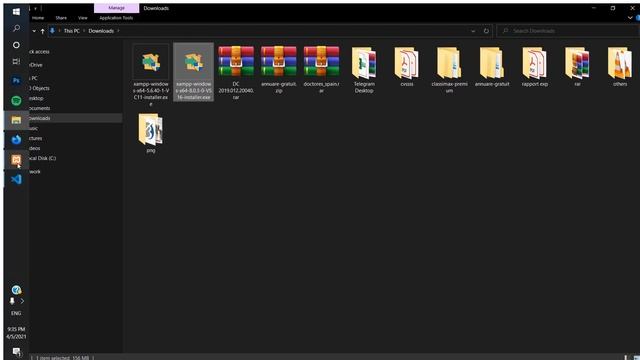Viewport: 640px width, 360px height.
Task: Click Downloads in the address path
Action: [x=101, y=31]
